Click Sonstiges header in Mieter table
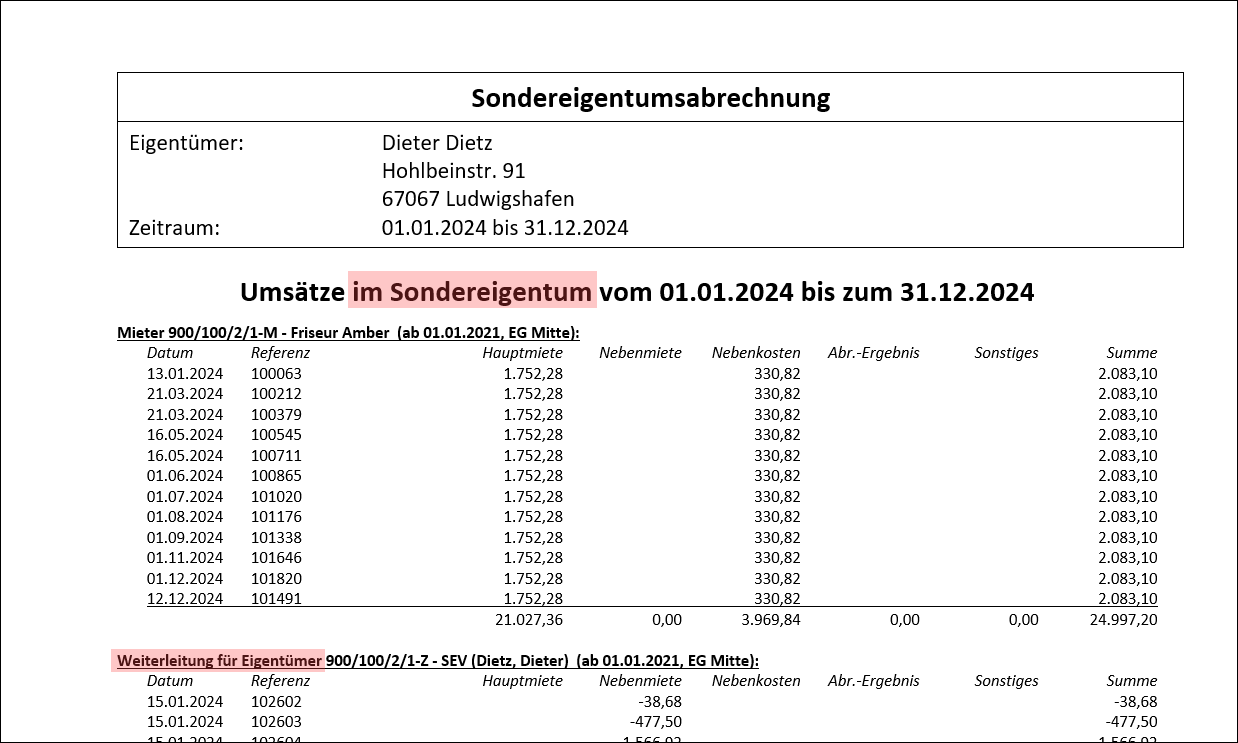The height and width of the screenshot is (743, 1238). 1006,352
